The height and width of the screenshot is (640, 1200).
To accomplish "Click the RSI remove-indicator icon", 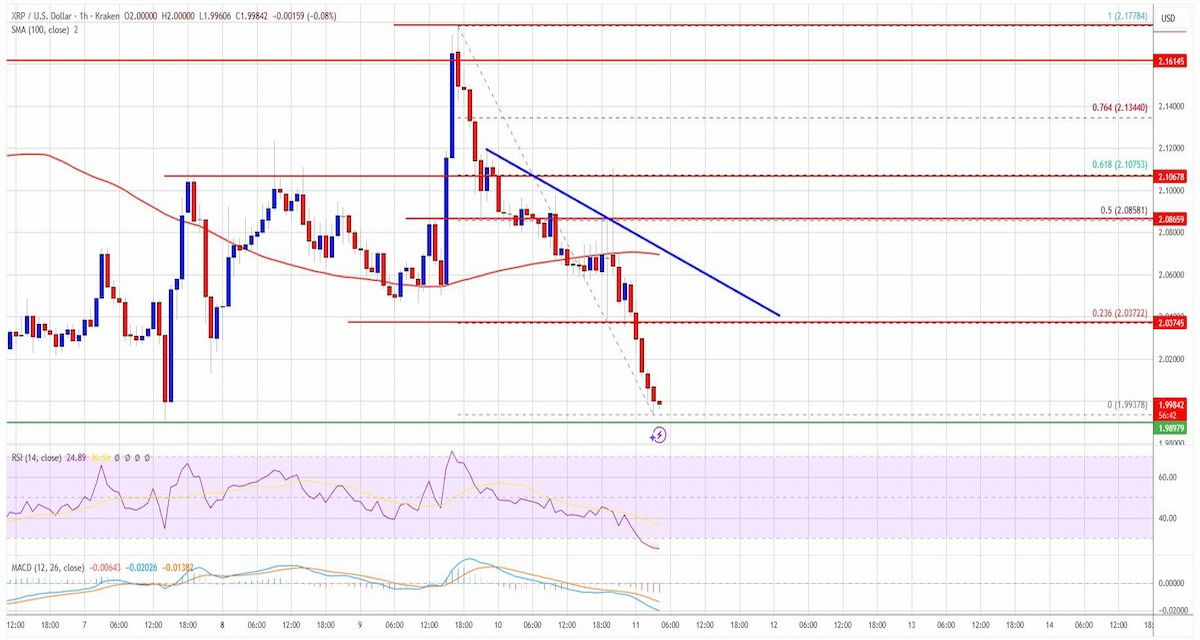I will point(138,456).
